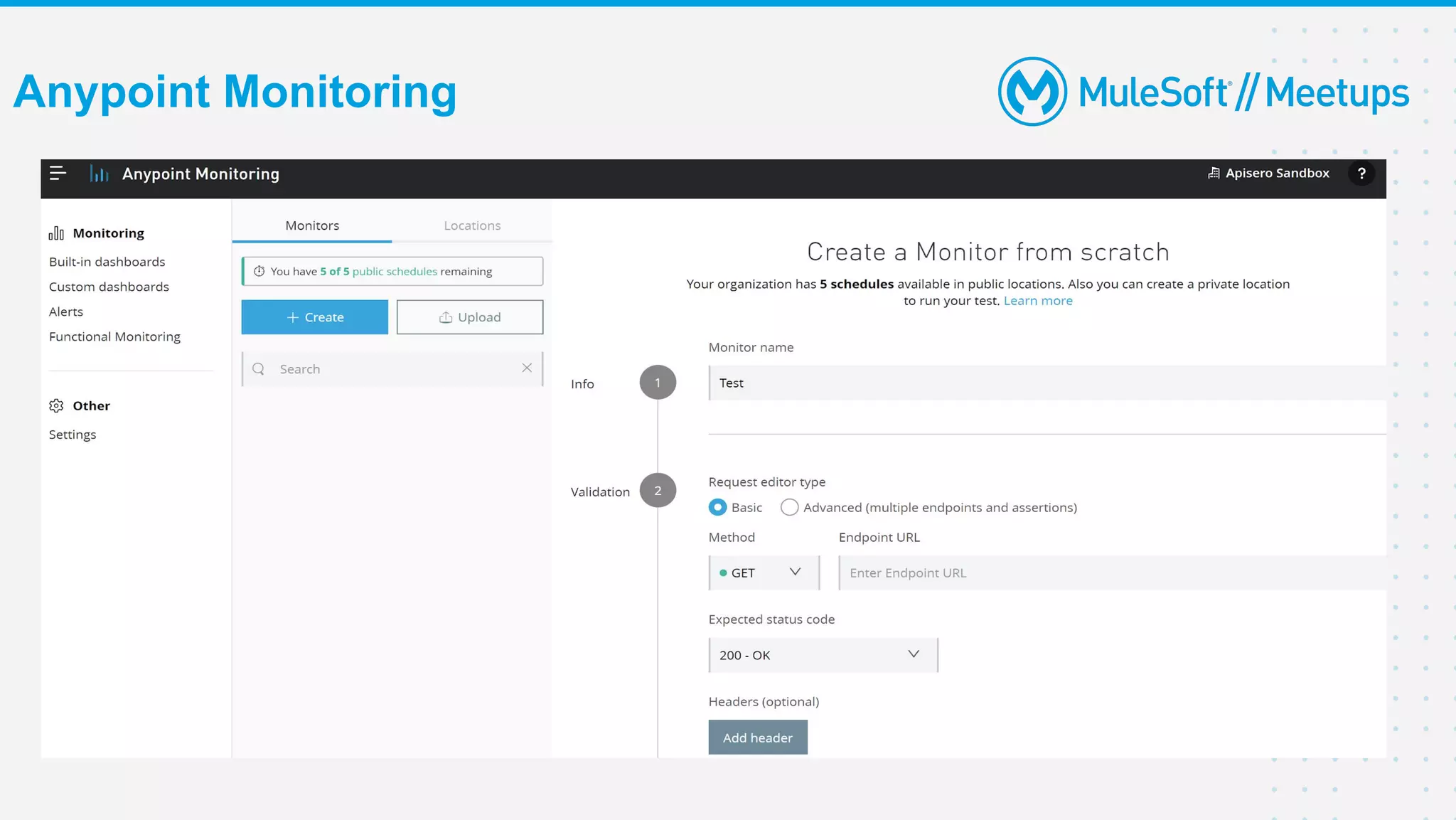The width and height of the screenshot is (1456, 820).
Task: Open Built-in dashboards
Action: pos(107,262)
